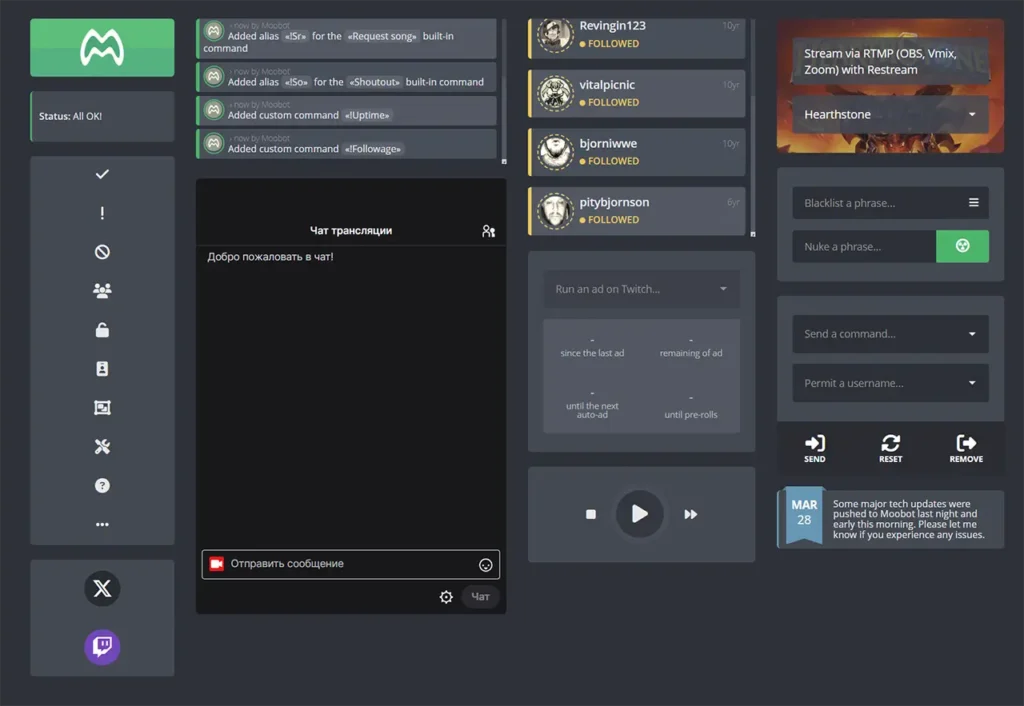Open the community users icon in the sidebar

(102, 290)
